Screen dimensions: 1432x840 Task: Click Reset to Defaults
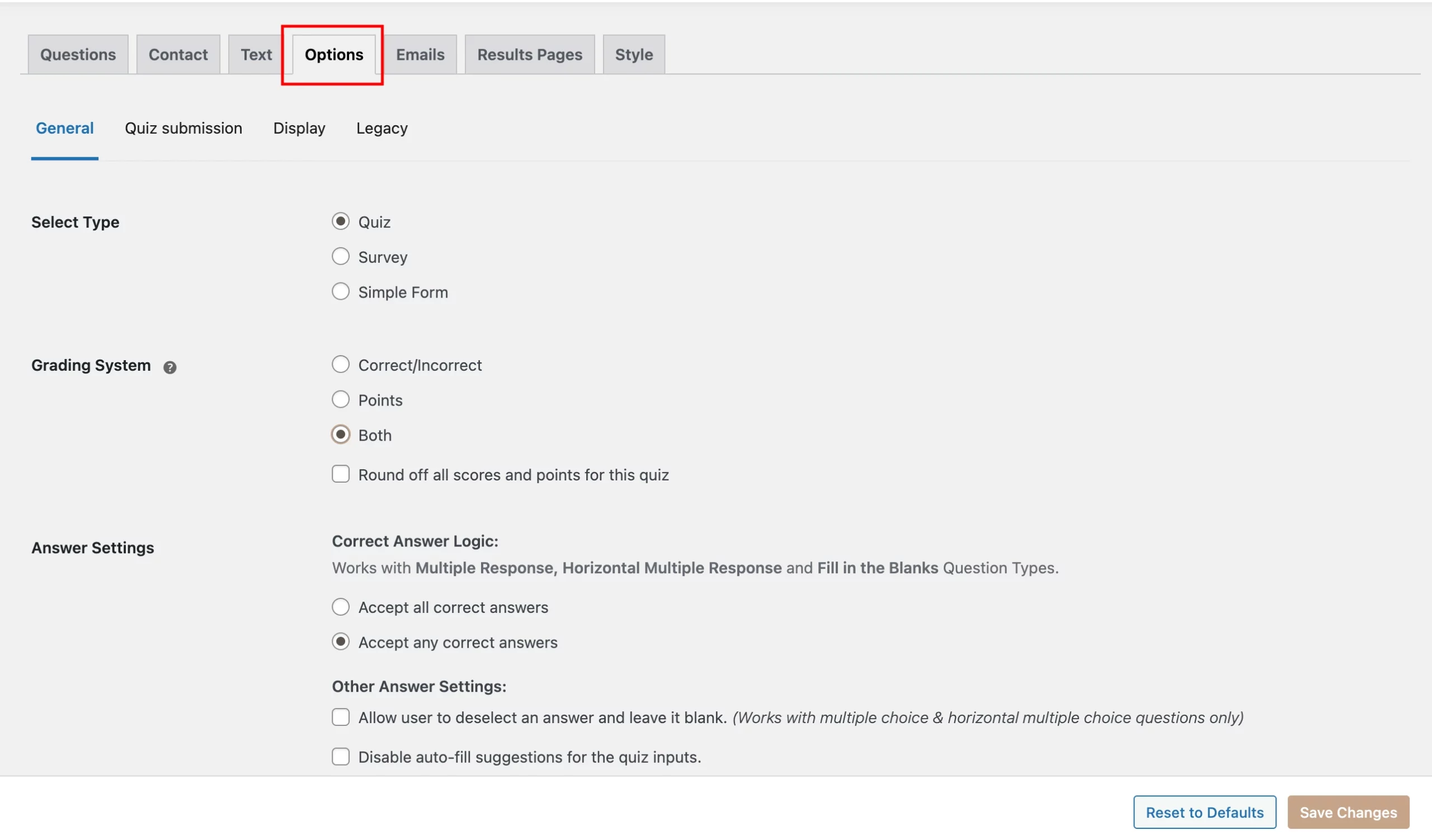pyautogui.click(x=1204, y=811)
